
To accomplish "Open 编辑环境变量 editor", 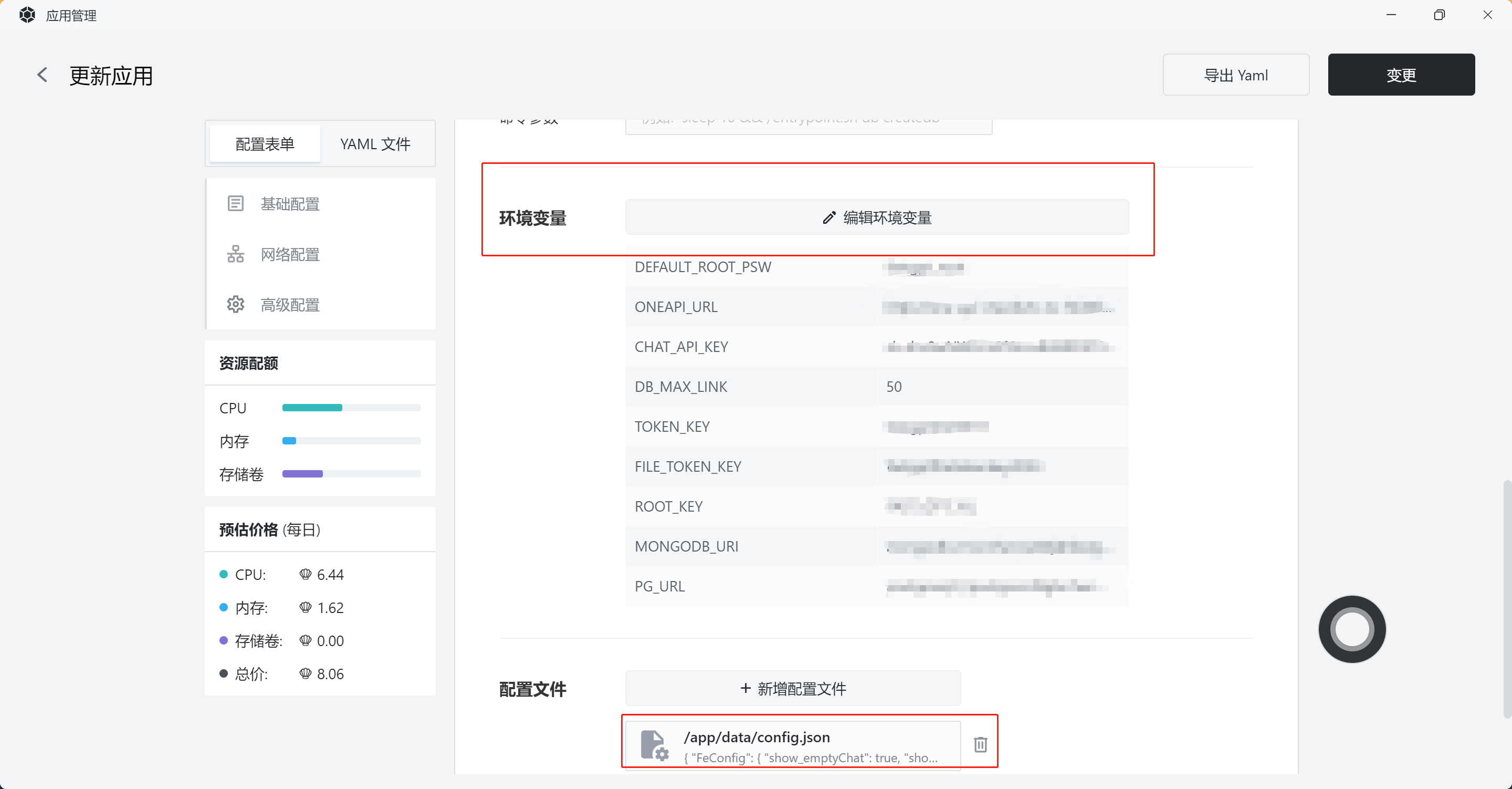I will click(x=876, y=218).
